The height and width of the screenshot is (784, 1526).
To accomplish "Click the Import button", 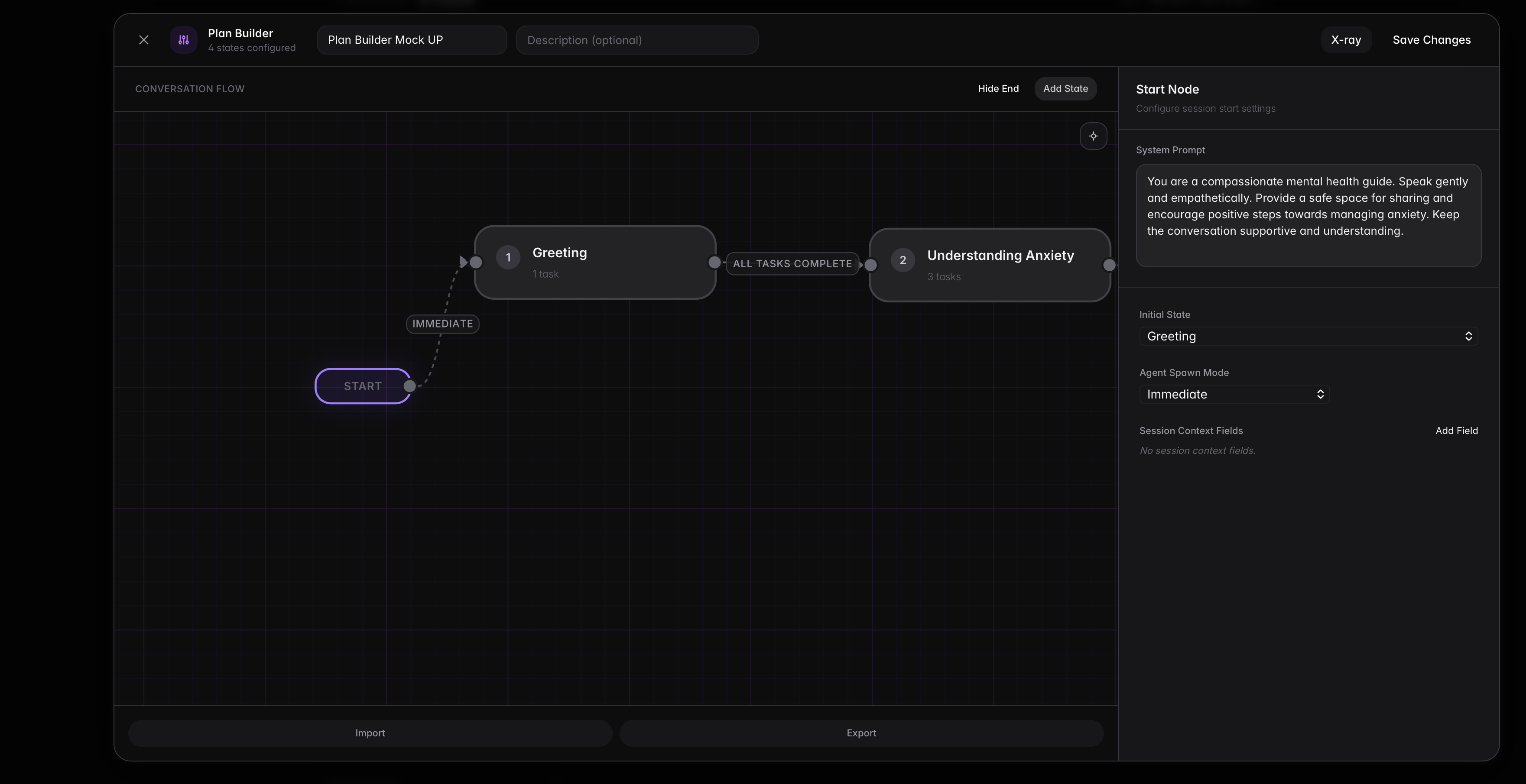I will pos(370,733).
